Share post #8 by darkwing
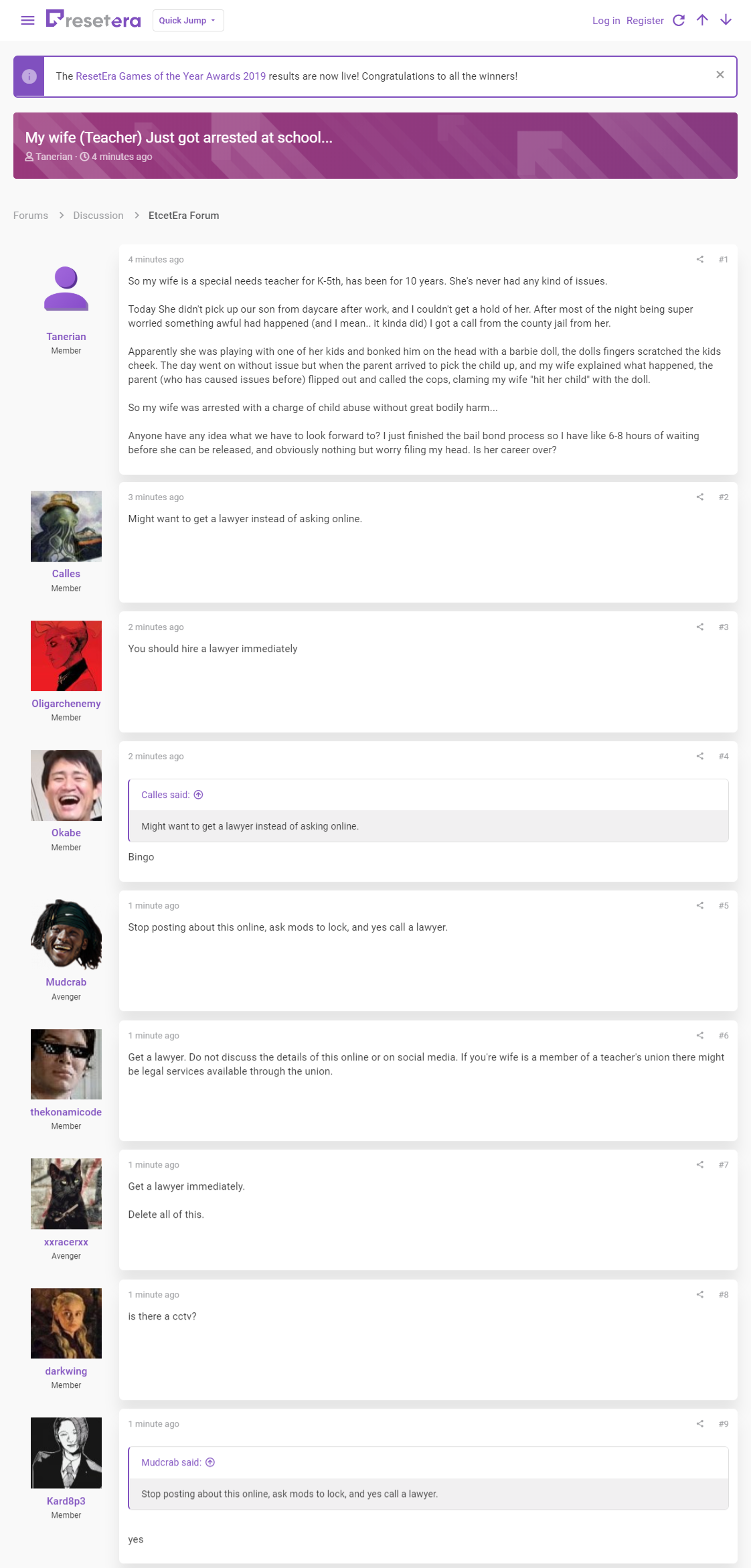751x1568 pixels. coord(700,1294)
